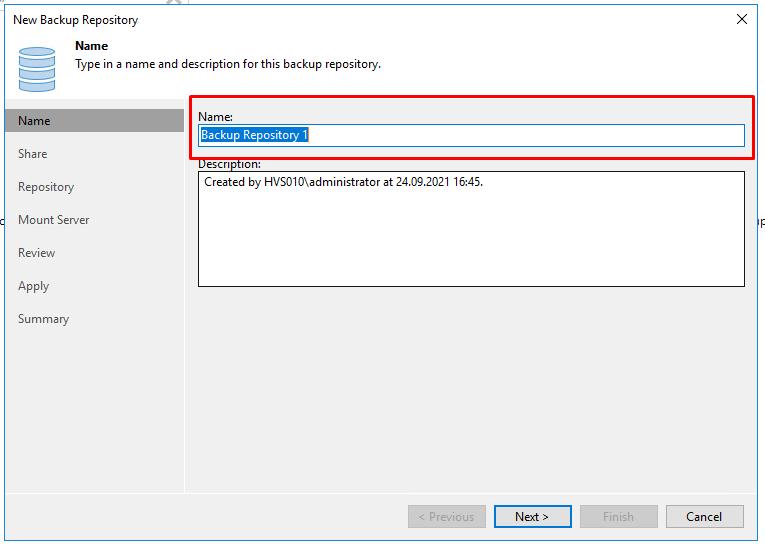This screenshot has width=765, height=548.
Task: Go to the Share wizard step
Action: tap(33, 154)
